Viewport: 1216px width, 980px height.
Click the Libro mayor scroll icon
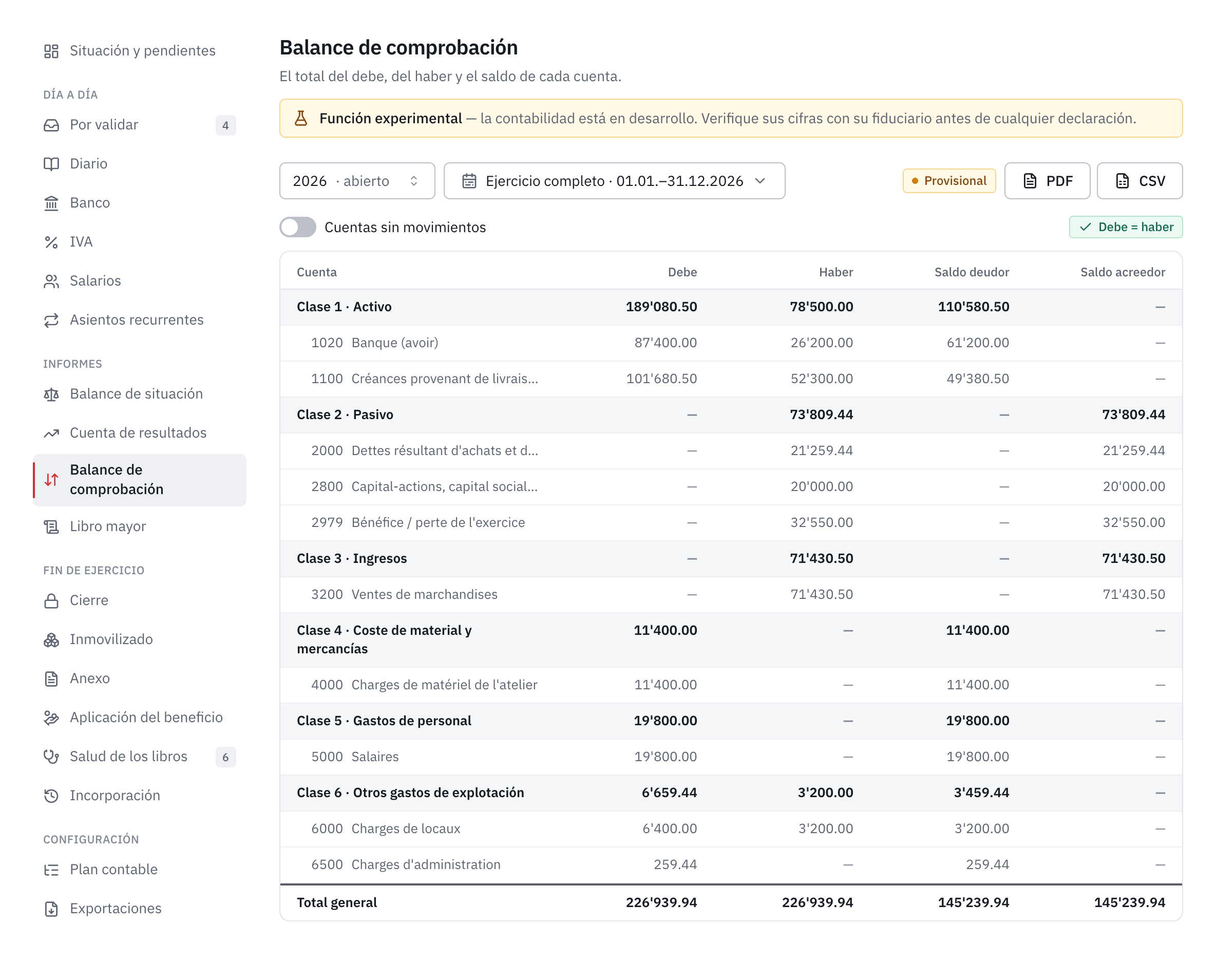[51, 526]
